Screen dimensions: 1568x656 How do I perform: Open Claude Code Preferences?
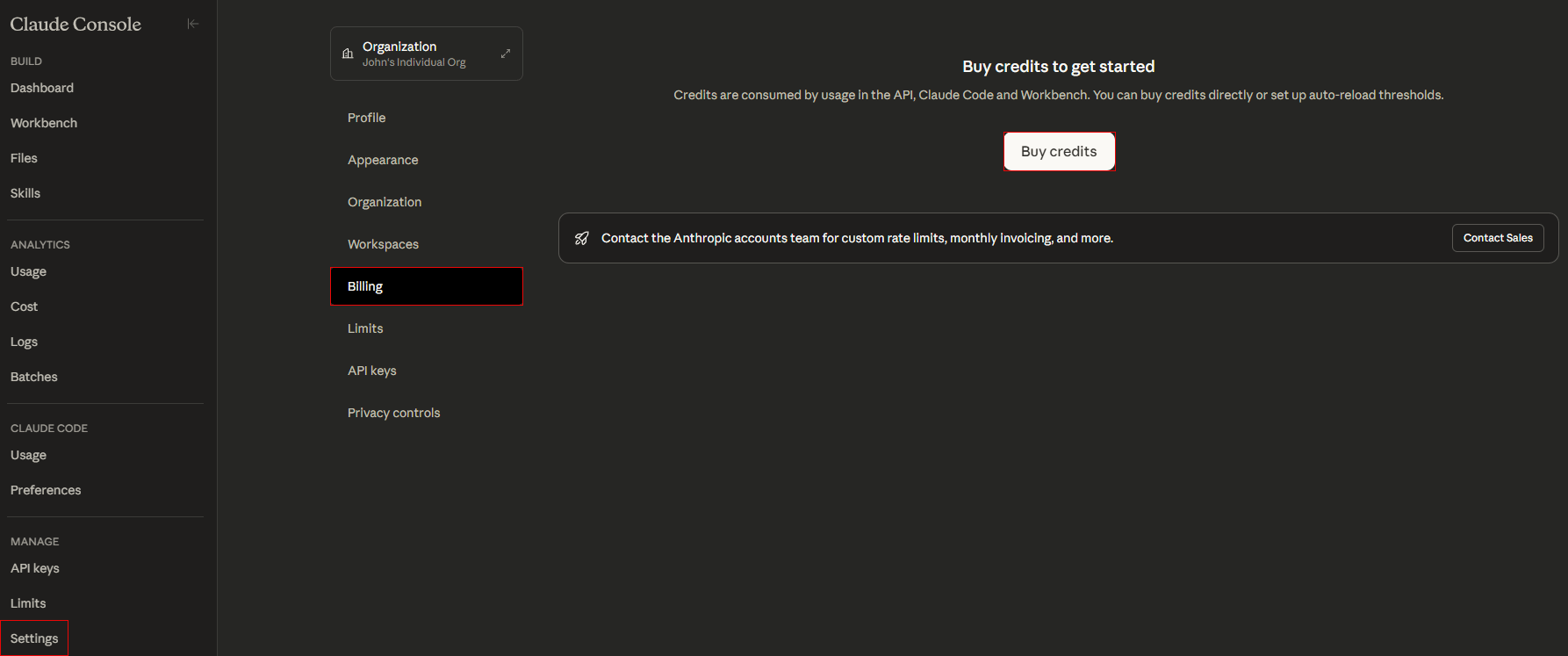click(x=46, y=490)
